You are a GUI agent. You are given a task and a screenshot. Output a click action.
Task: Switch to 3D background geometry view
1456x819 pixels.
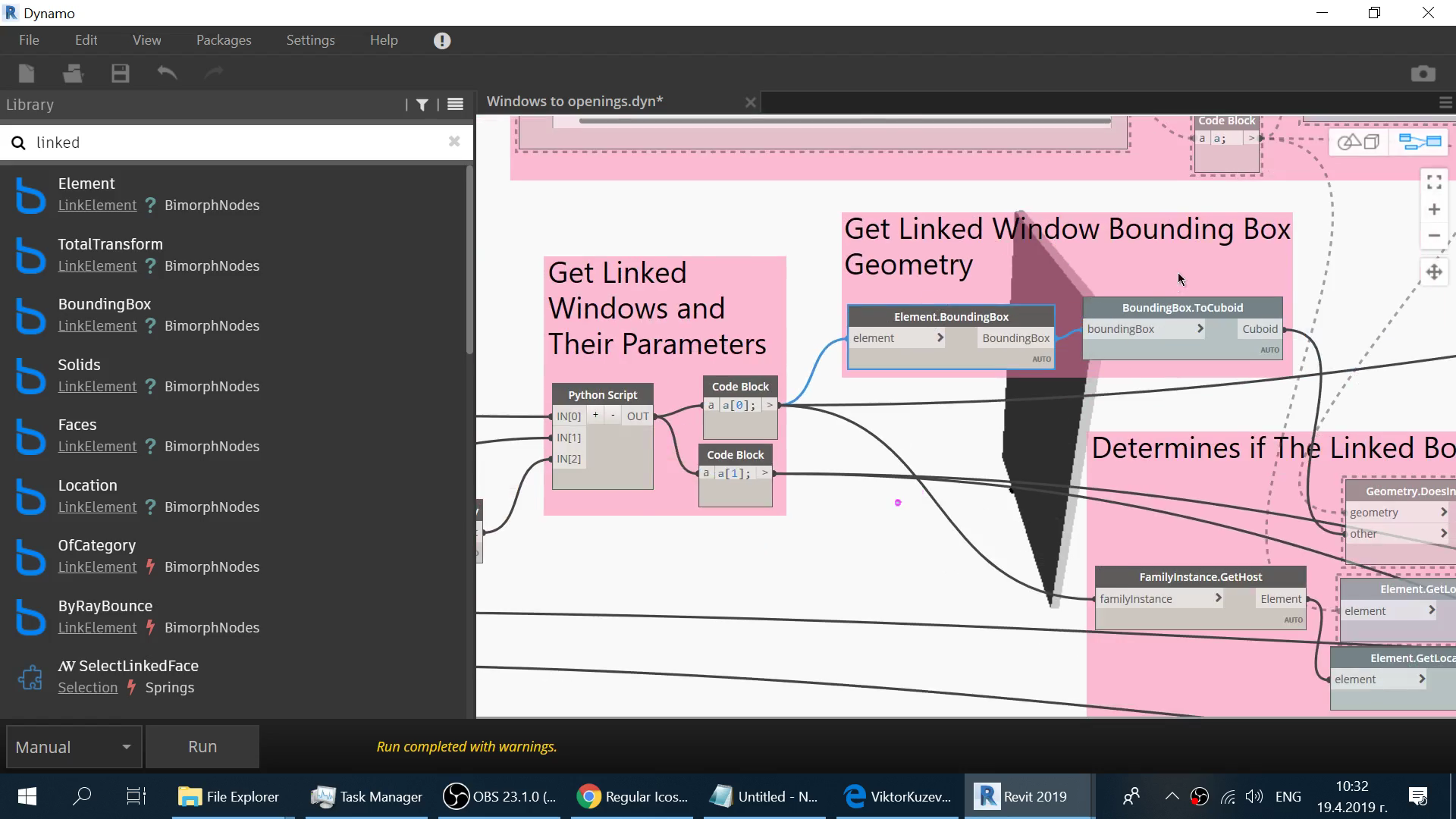coord(1358,142)
